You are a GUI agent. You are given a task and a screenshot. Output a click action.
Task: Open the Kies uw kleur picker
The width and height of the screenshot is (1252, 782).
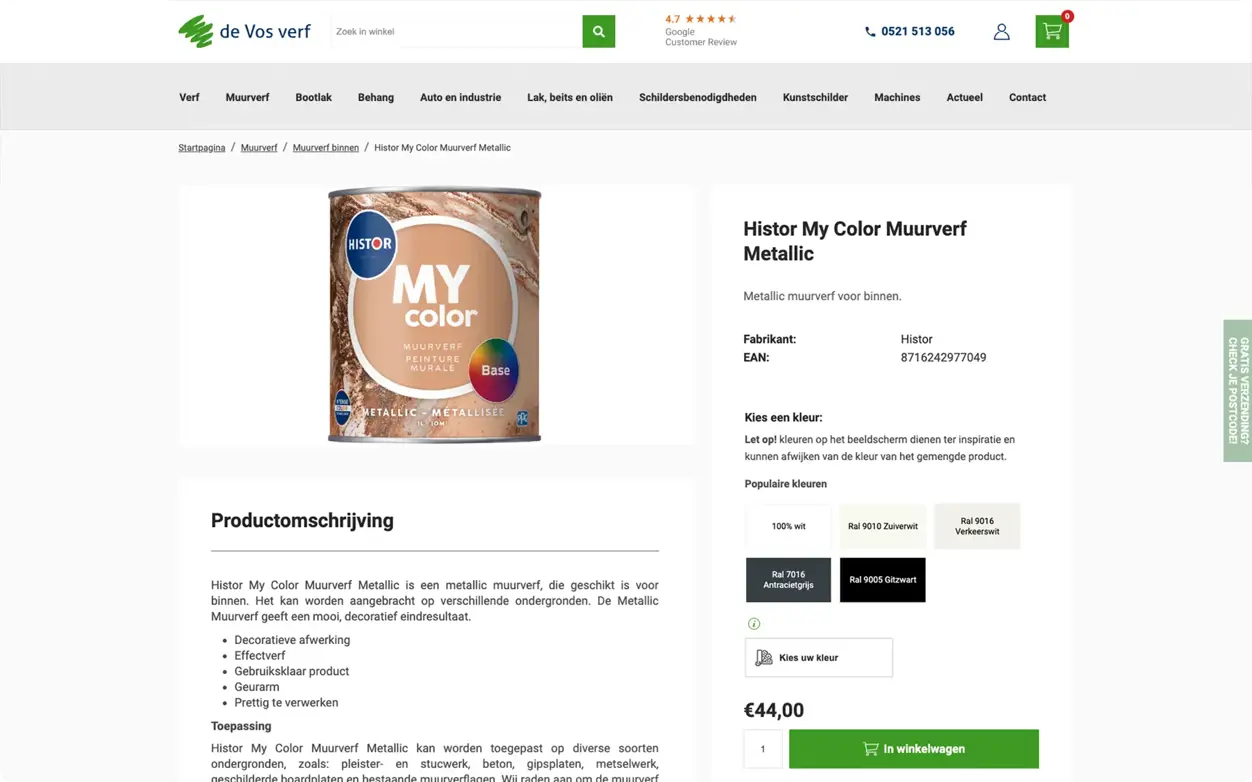tap(818, 658)
